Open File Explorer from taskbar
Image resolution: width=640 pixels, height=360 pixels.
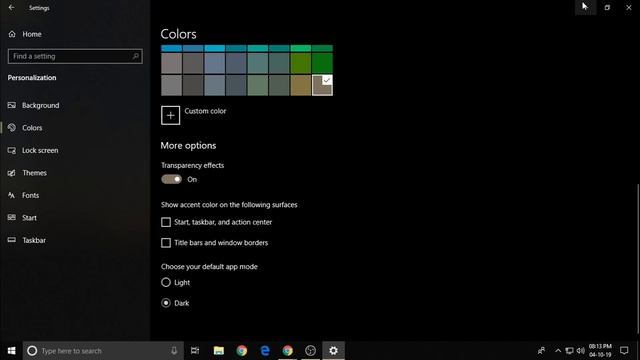(x=219, y=351)
